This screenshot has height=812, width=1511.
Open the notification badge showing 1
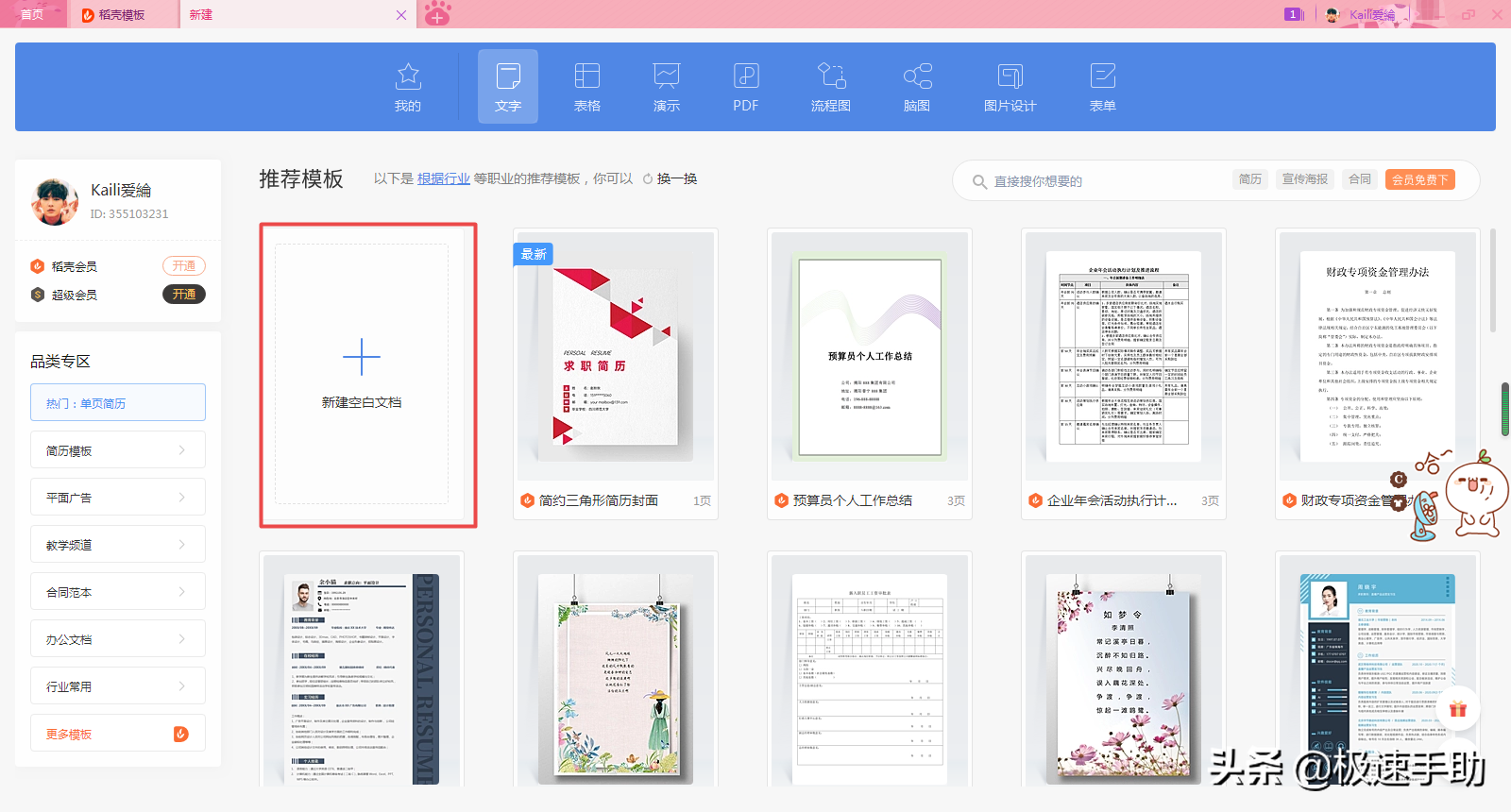(1293, 14)
